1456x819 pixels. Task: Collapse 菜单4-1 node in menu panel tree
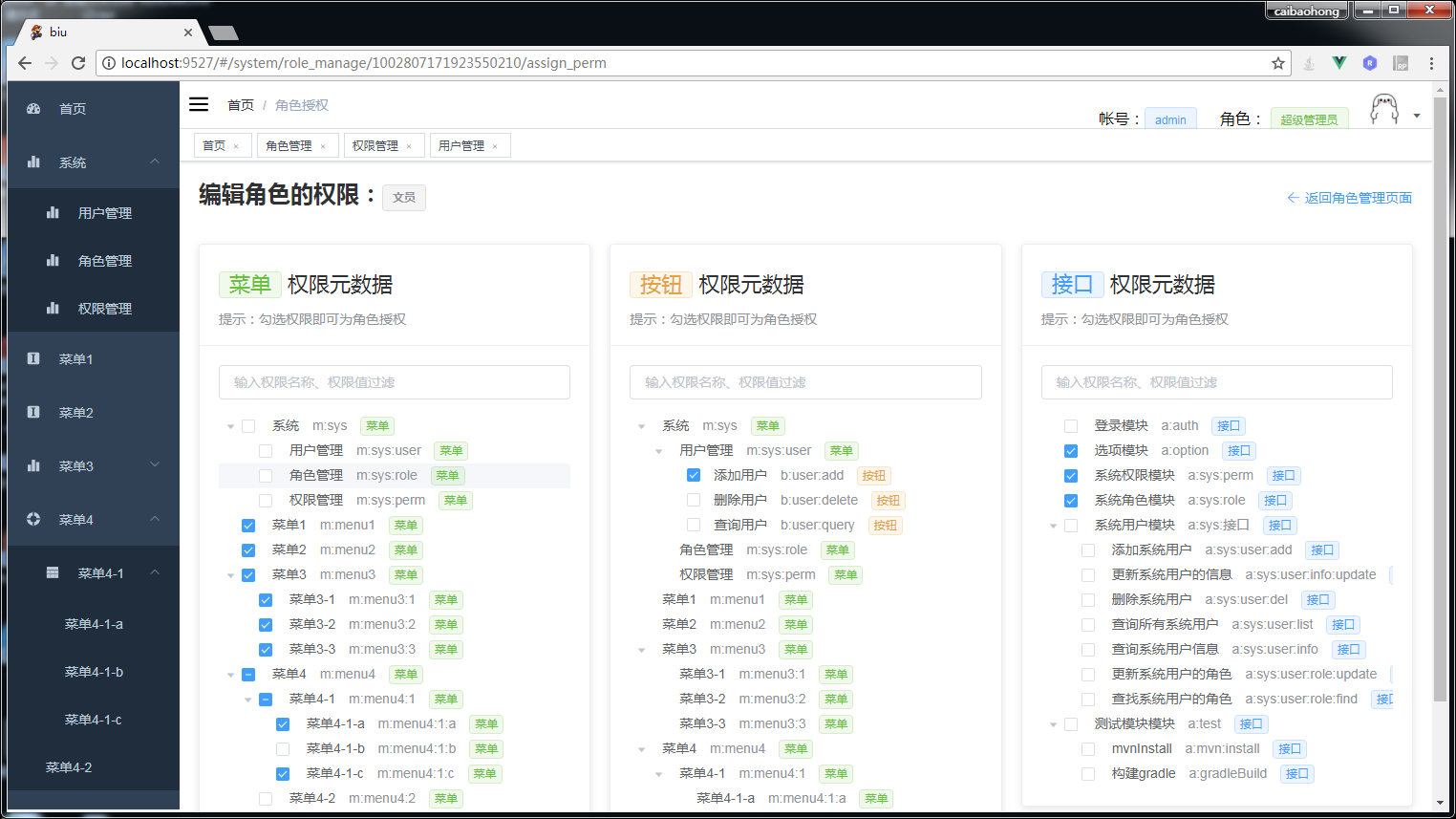pos(247,700)
